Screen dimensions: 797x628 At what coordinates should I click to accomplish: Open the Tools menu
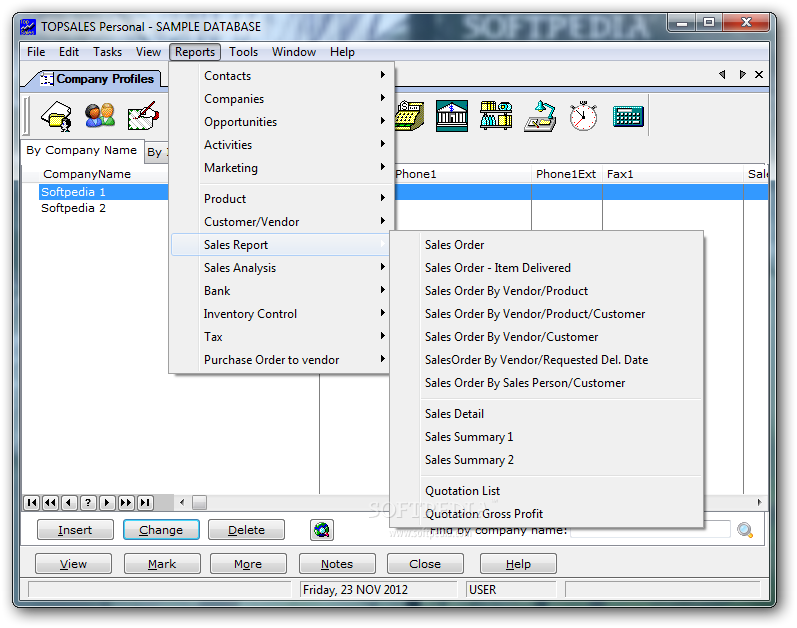click(243, 52)
